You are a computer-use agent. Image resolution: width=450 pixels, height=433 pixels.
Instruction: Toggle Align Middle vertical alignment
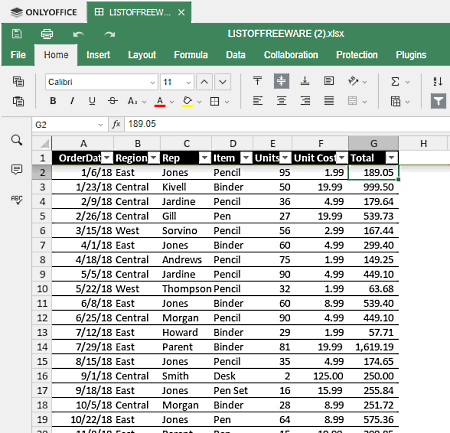[x=281, y=81]
